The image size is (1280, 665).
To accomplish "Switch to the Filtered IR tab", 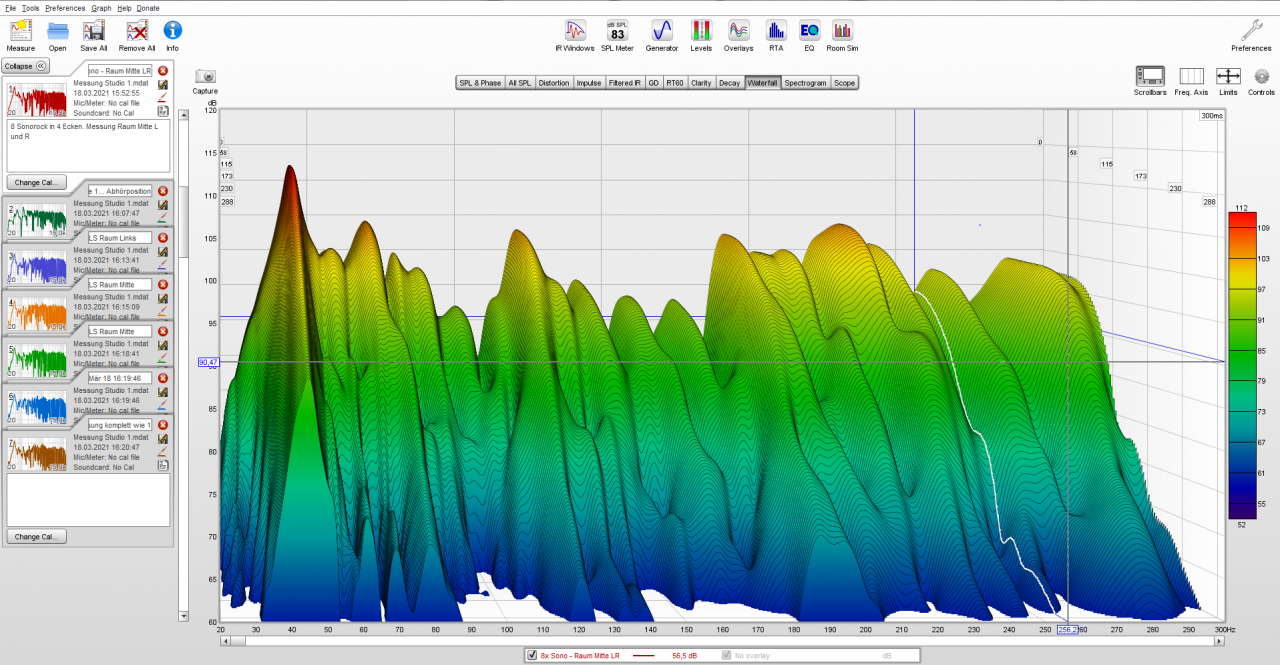I will 625,83.
